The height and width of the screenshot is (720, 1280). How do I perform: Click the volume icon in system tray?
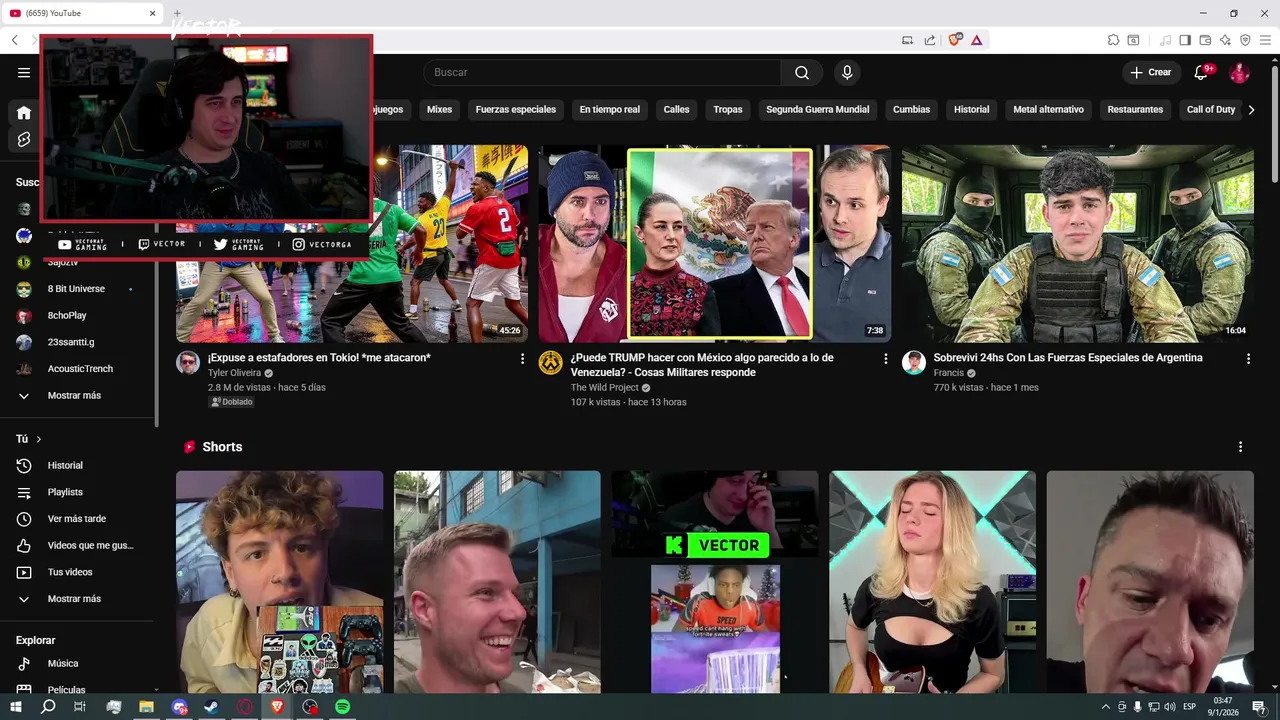tap(1169, 707)
